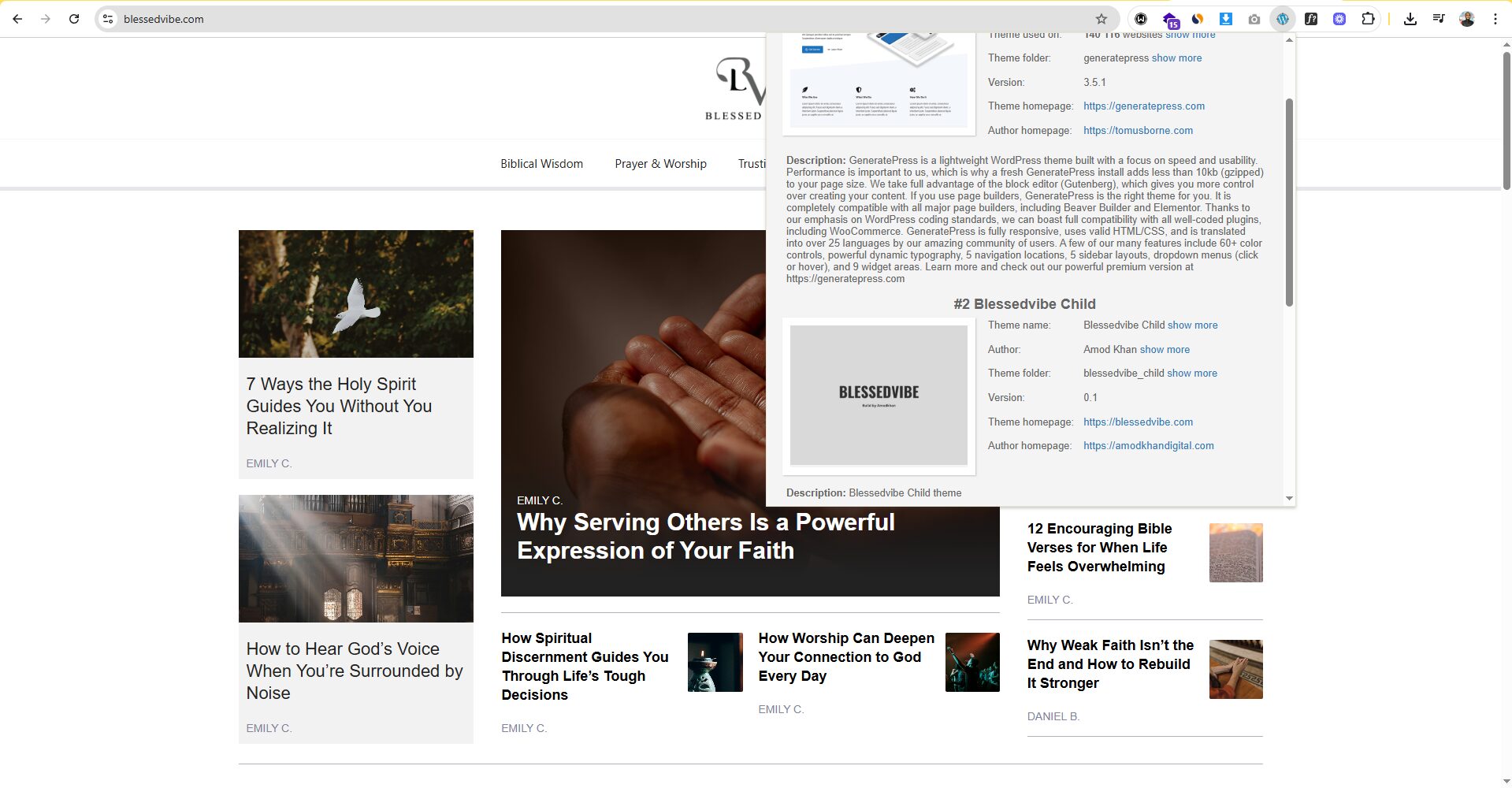Open the fonts identifier 'f?' extension
Viewport: 1512px width, 788px height.
pyautogui.click(x=1311, y=19)
